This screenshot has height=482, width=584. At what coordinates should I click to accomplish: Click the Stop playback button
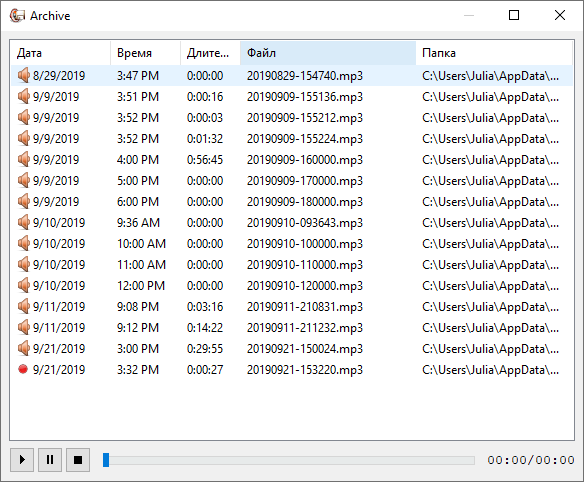coord(78,460)
